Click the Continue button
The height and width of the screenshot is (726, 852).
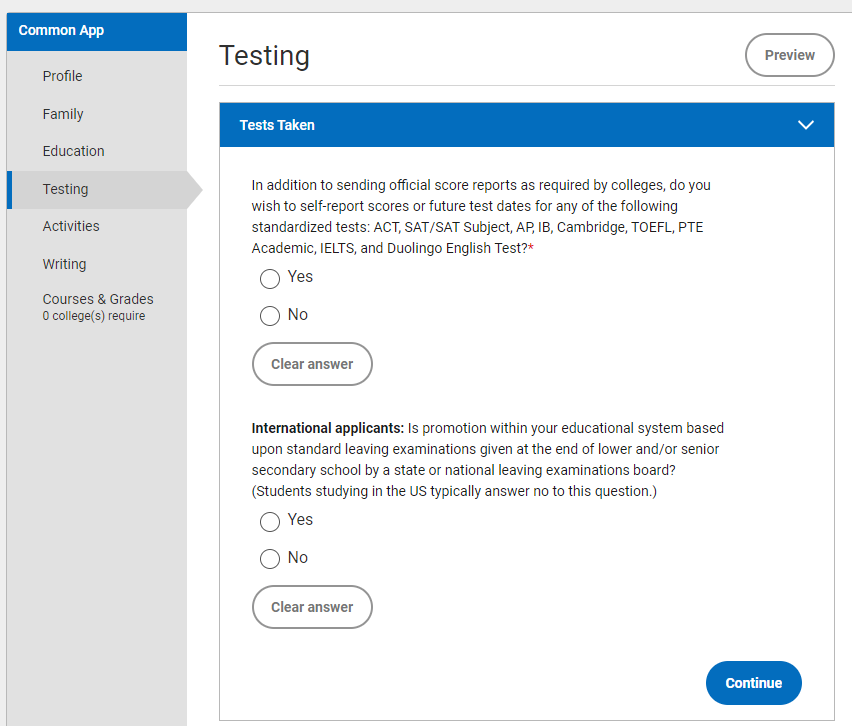pyautogui.click(x=754, y=683)
